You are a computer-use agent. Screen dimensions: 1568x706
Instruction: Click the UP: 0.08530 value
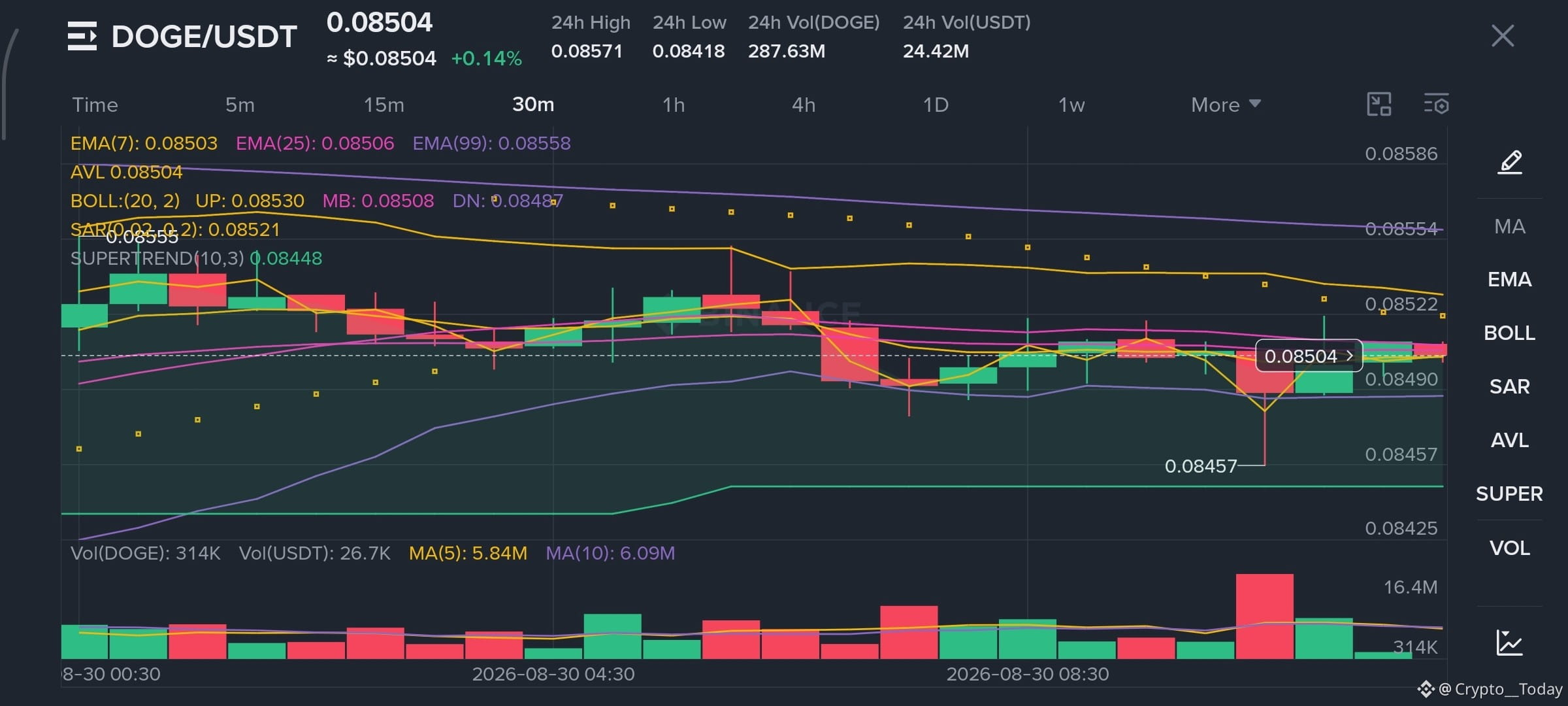click(250, 201)
